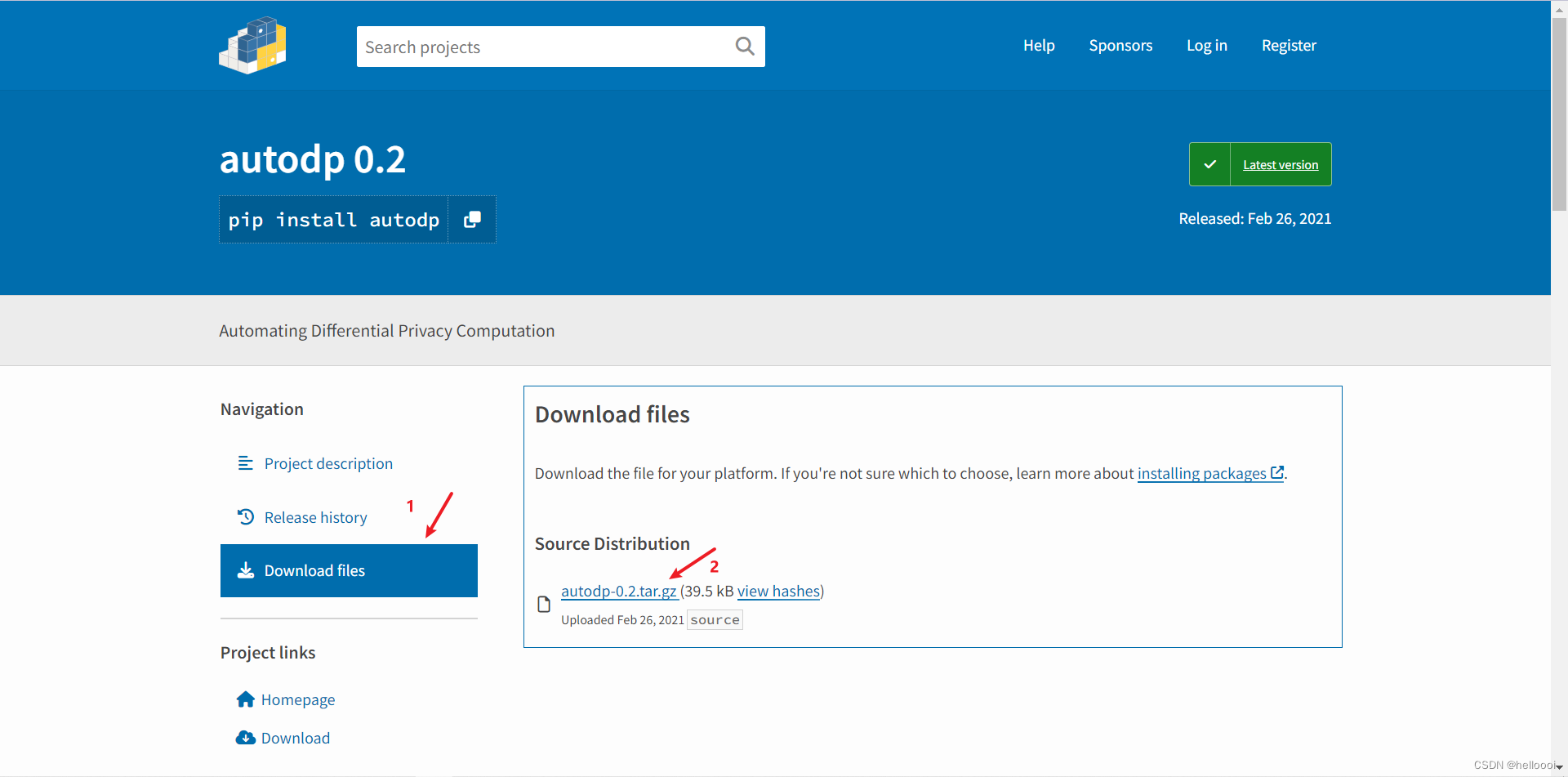Viewport: 1568px width, 777px height.
Task: Click the Automating Differential Privacy Computation summary
Action: pyautogui.click(x=387, y=330)
